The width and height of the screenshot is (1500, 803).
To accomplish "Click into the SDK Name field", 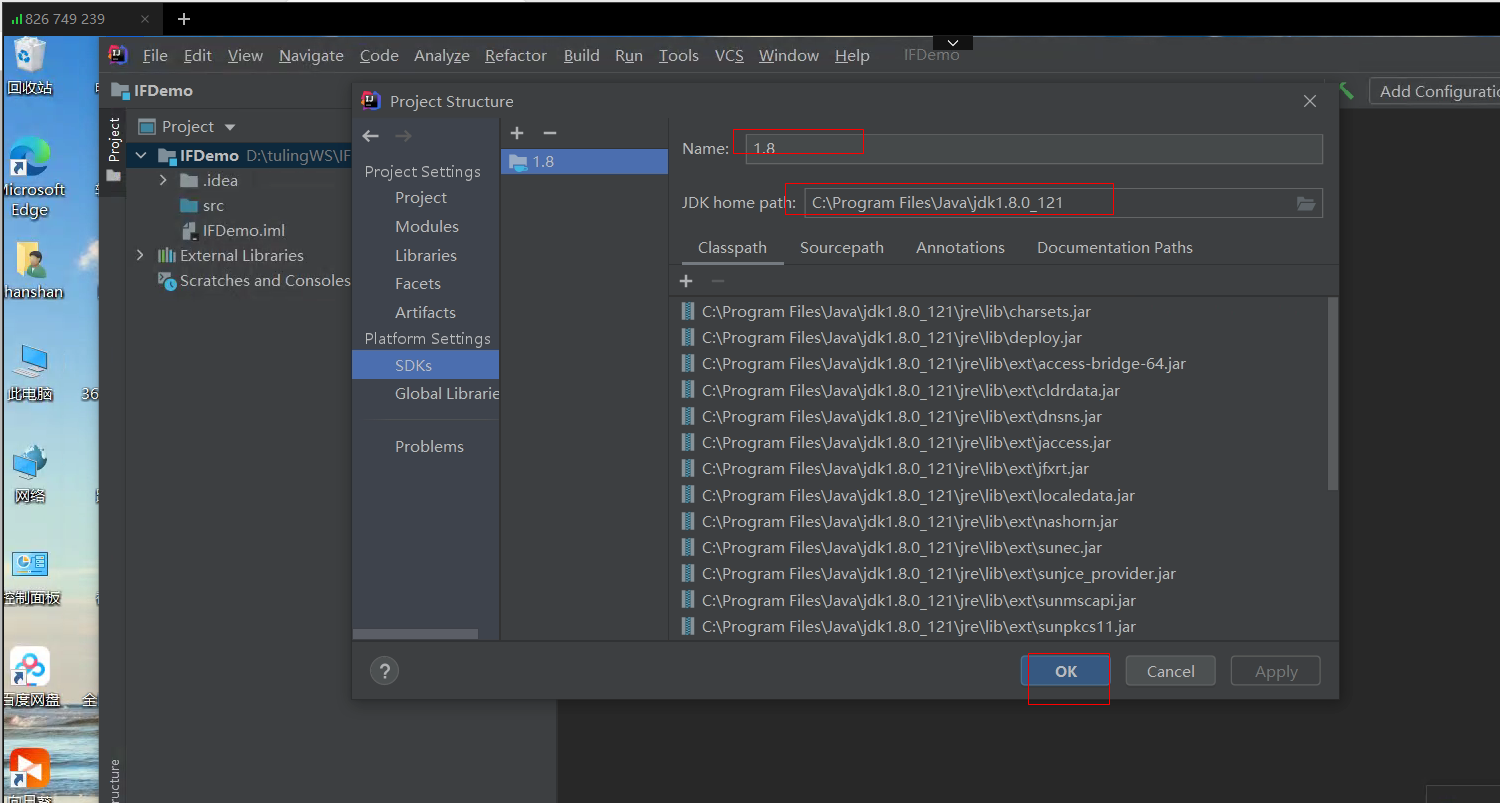I will coord(1034,148).
